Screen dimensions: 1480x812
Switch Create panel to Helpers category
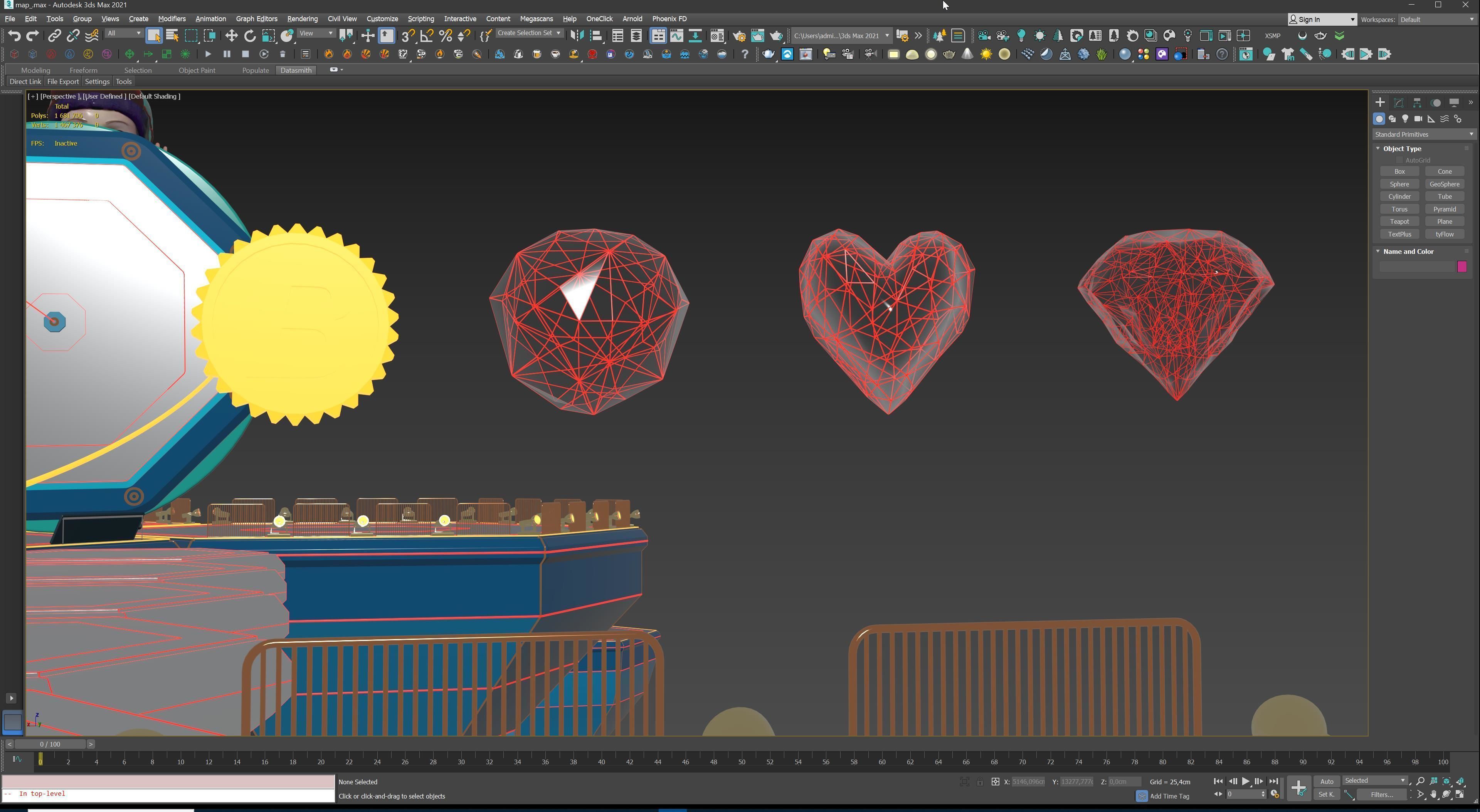click(1432, 119)
